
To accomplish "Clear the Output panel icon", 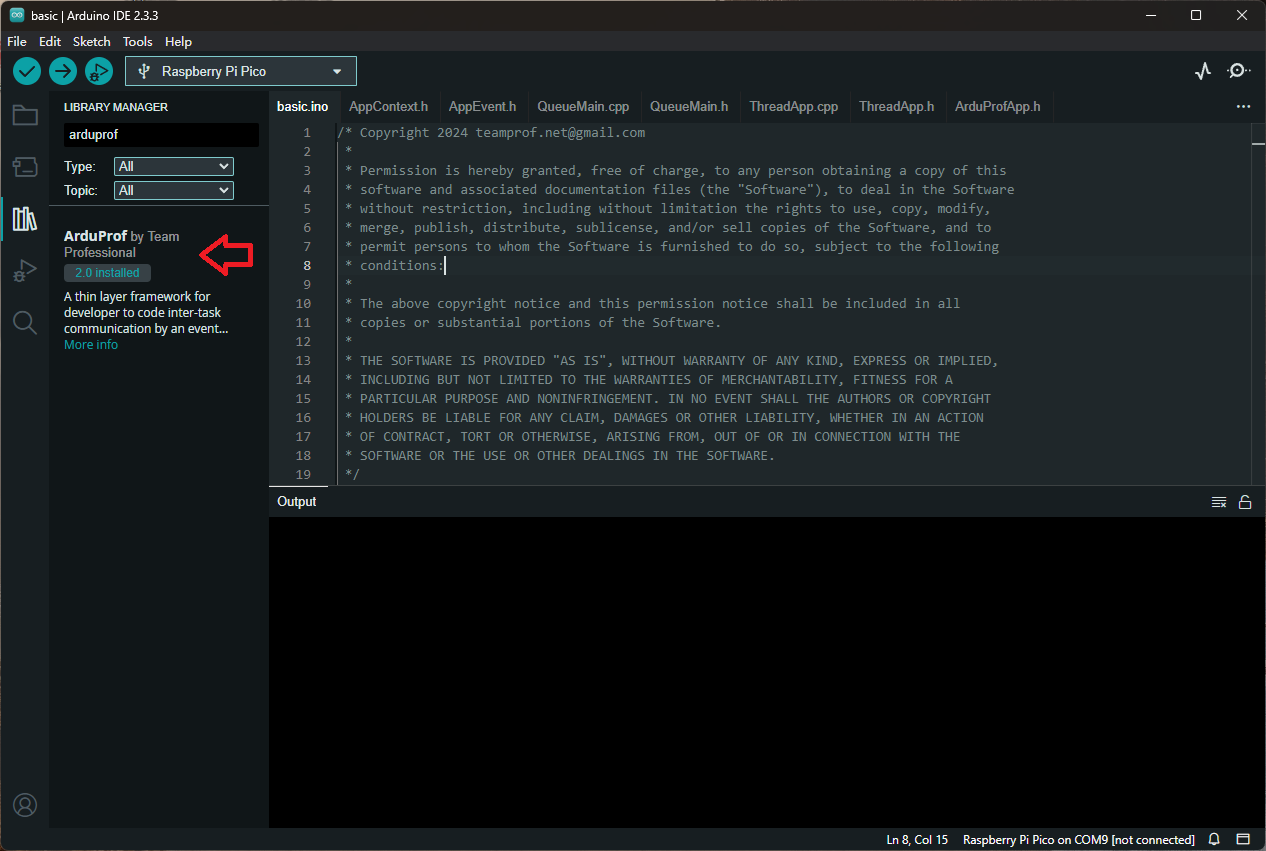I will 1219,502.
